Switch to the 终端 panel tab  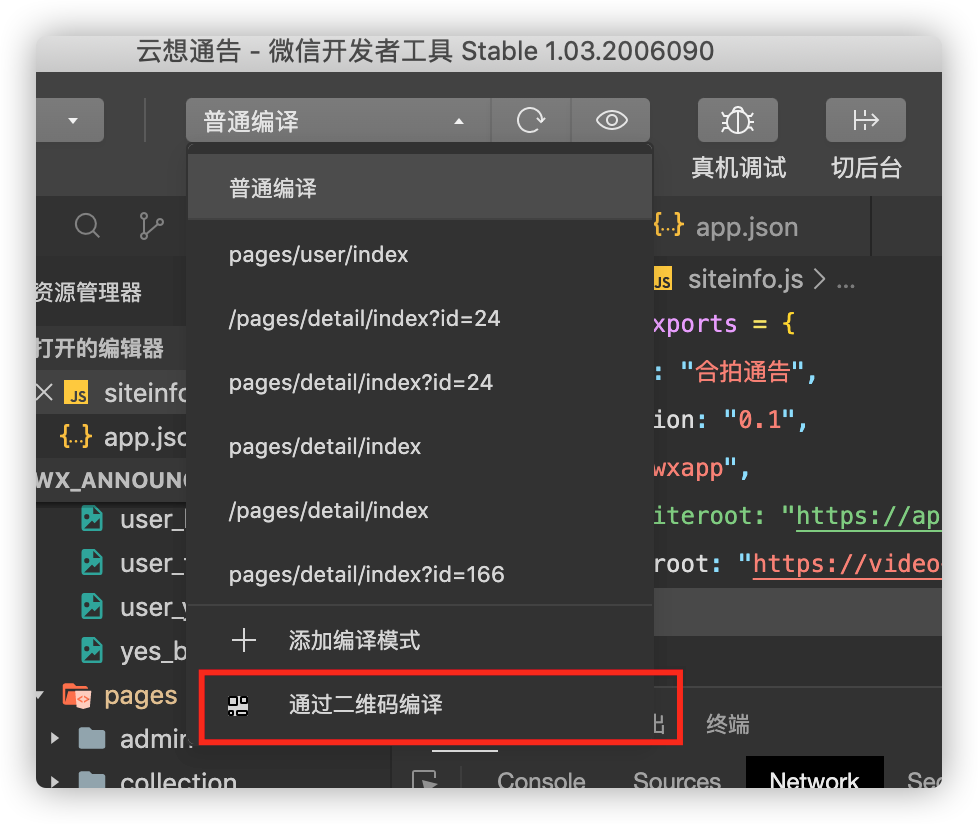tap(728, 724)
